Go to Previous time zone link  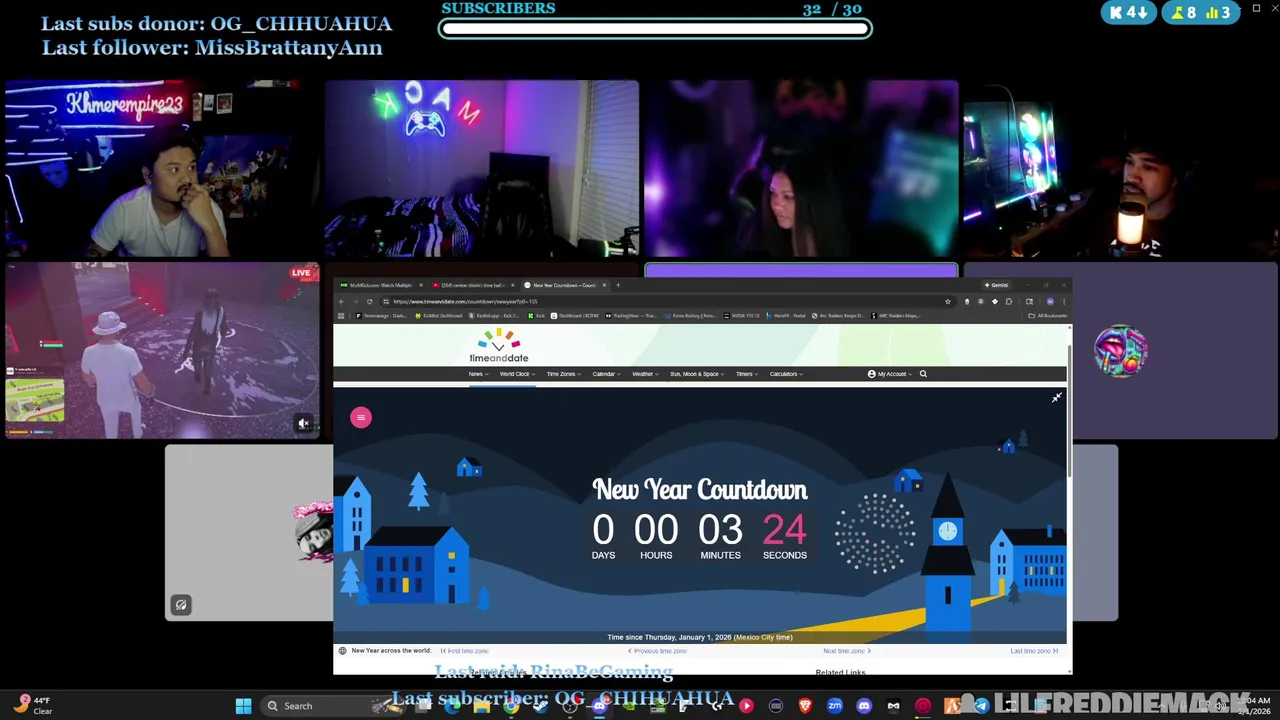point(659,651)
